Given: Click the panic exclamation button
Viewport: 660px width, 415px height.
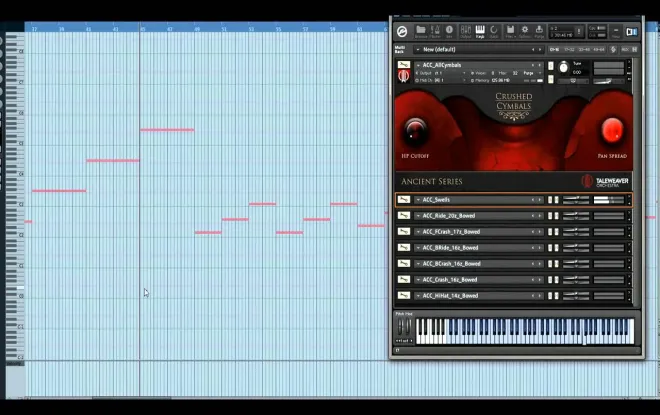Looking at the screenshot, I should (x=579, y=32).
